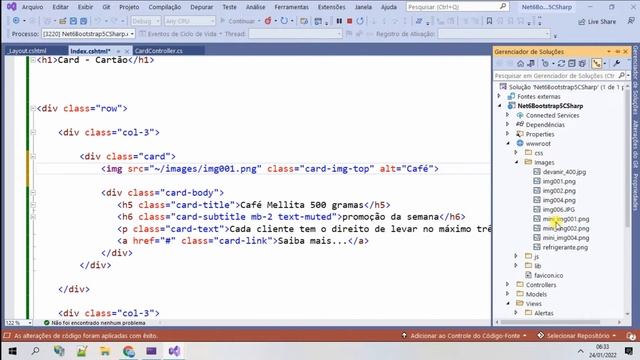Collapse the images folder node
The height and width of the screenshot is (360, 640).
click(x=517, y=162)
